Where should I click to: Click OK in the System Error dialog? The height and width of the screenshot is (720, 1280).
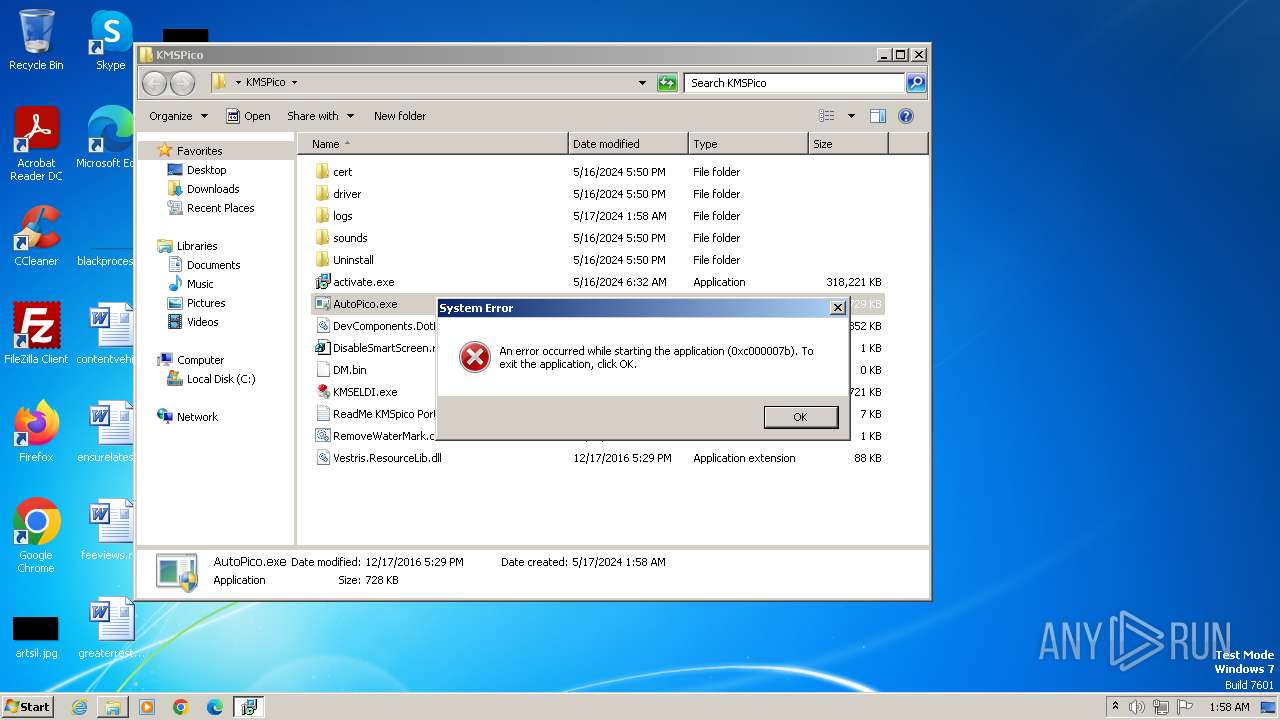tap(800, 417)
